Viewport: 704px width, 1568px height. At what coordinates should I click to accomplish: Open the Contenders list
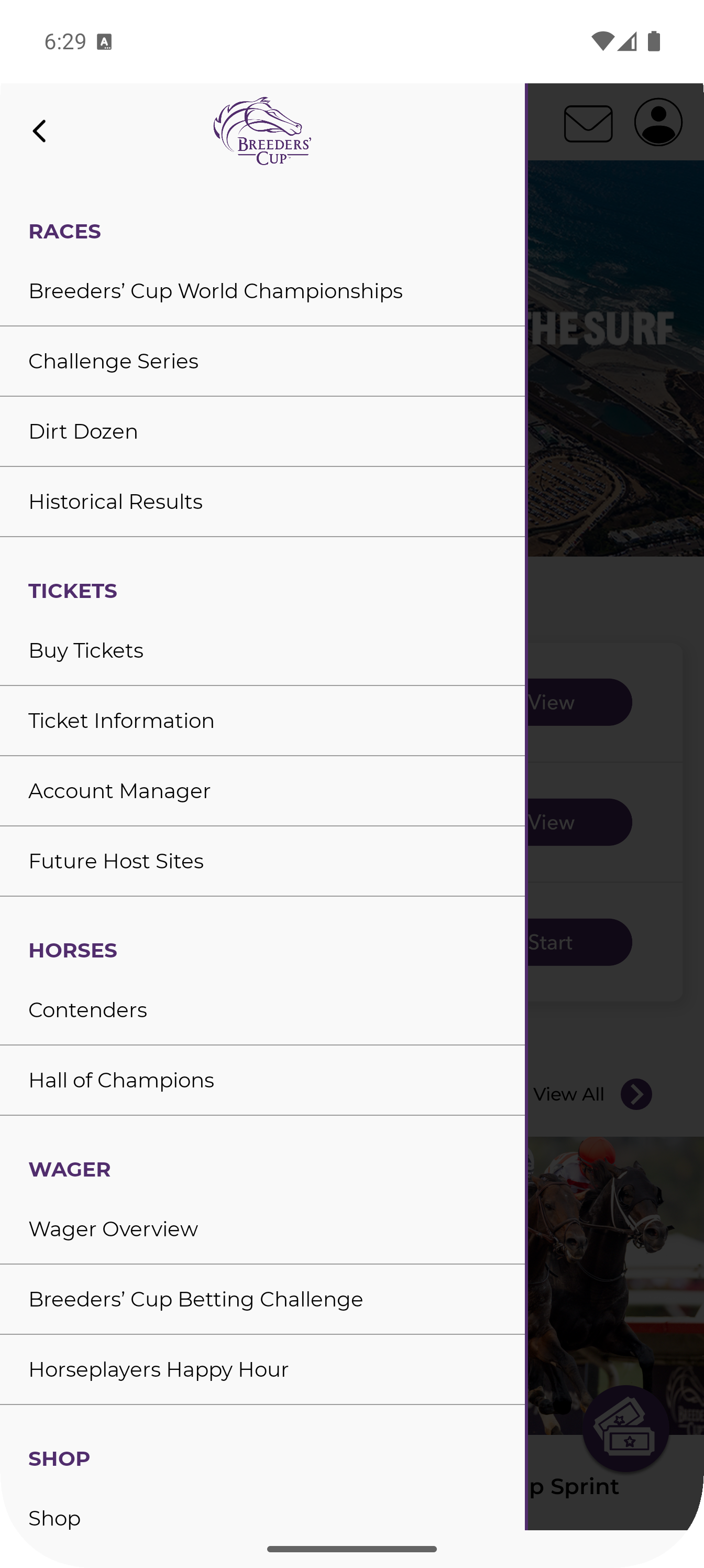click(x=88, y=1010)
